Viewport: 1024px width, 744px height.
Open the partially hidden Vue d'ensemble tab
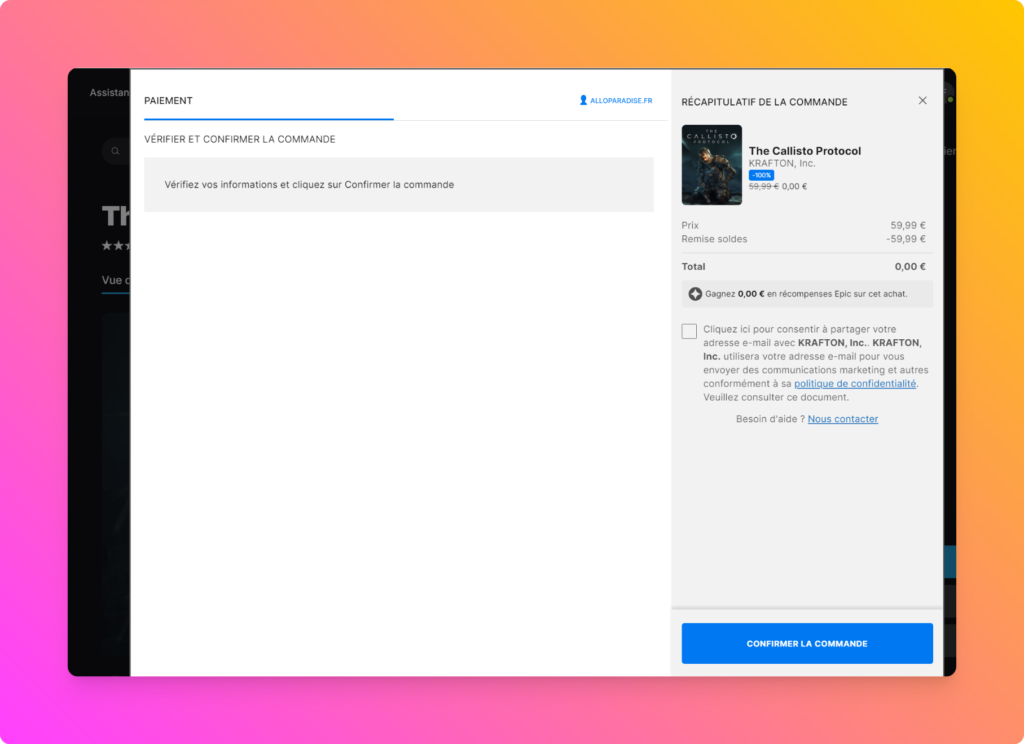(x=115, y=281)
